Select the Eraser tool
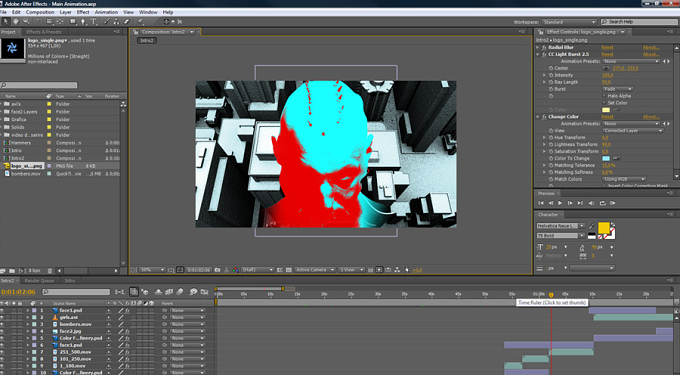The image size is (680, 375). (127, 21)
